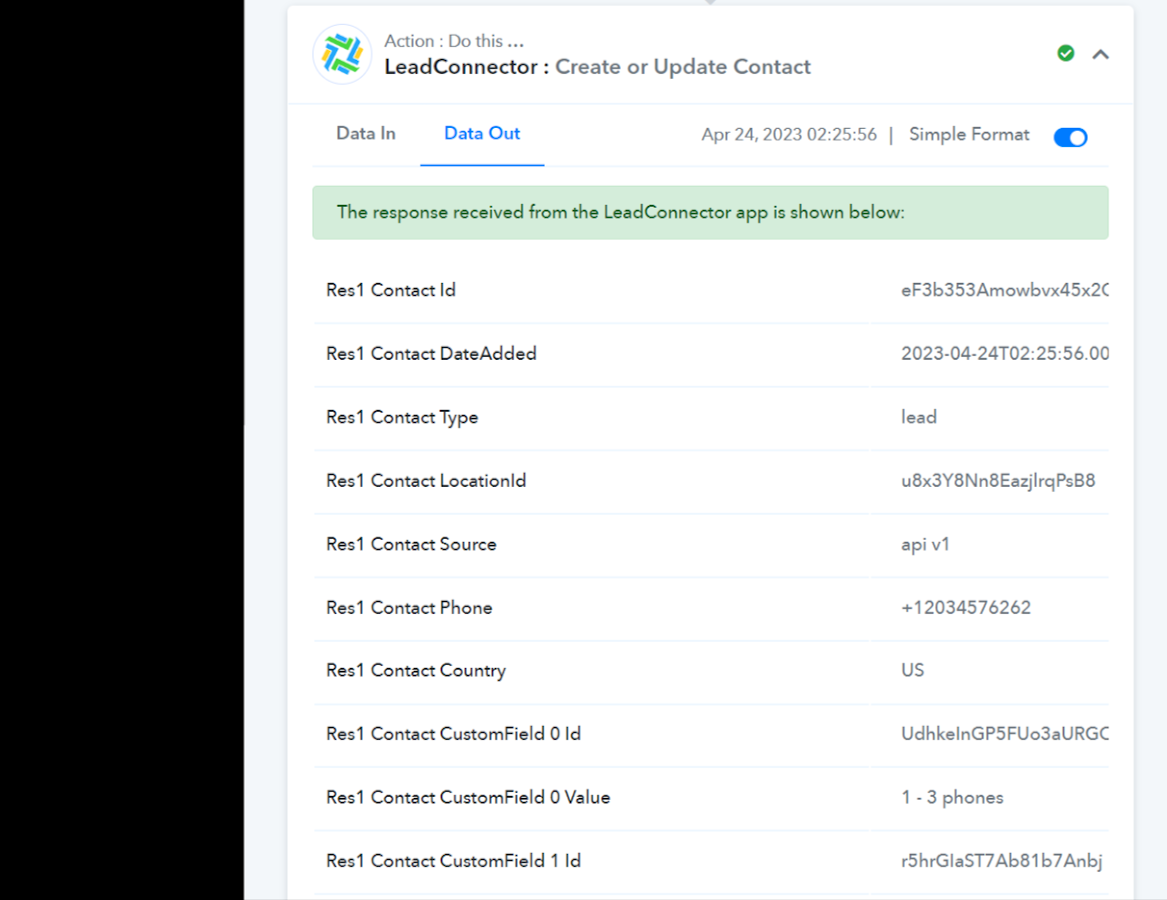1167x900 pixels.
Task: Click the Create or Update Contact title
Action: 682,67
